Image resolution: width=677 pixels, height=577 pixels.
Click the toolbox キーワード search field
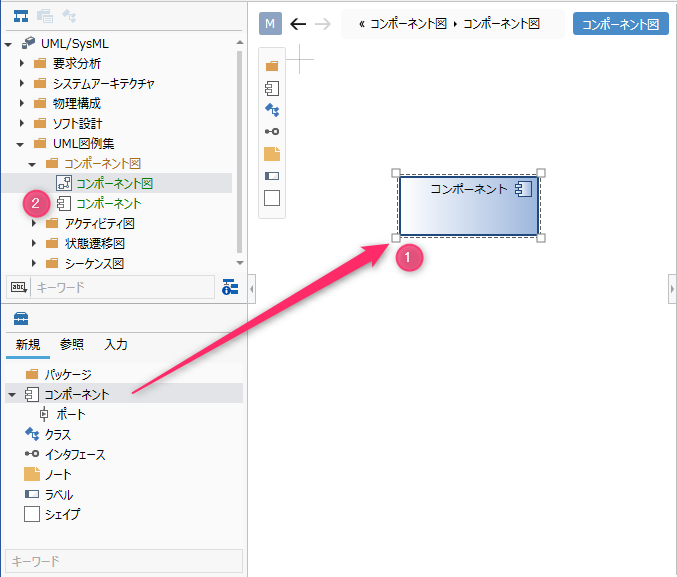tap(123, 561)
